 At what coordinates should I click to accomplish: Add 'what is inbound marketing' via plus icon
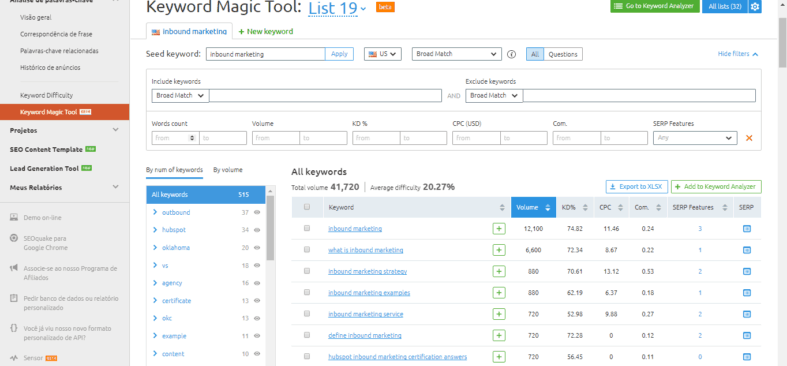coord(499,250)
